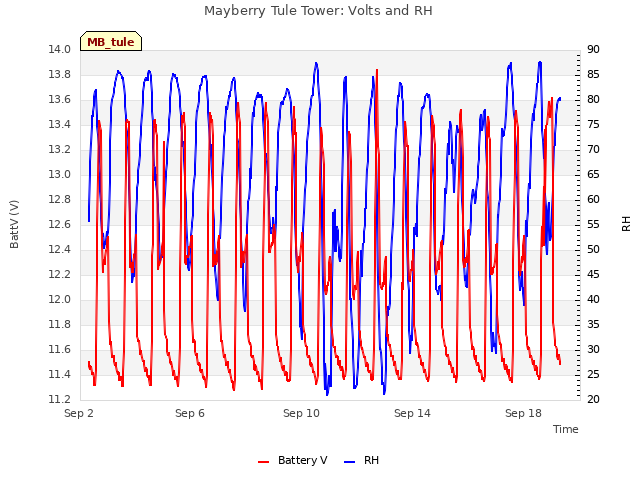
Task: Click the Sep 10 x-axis tick label
Action: pyautogui.click(x=301, y=413)
